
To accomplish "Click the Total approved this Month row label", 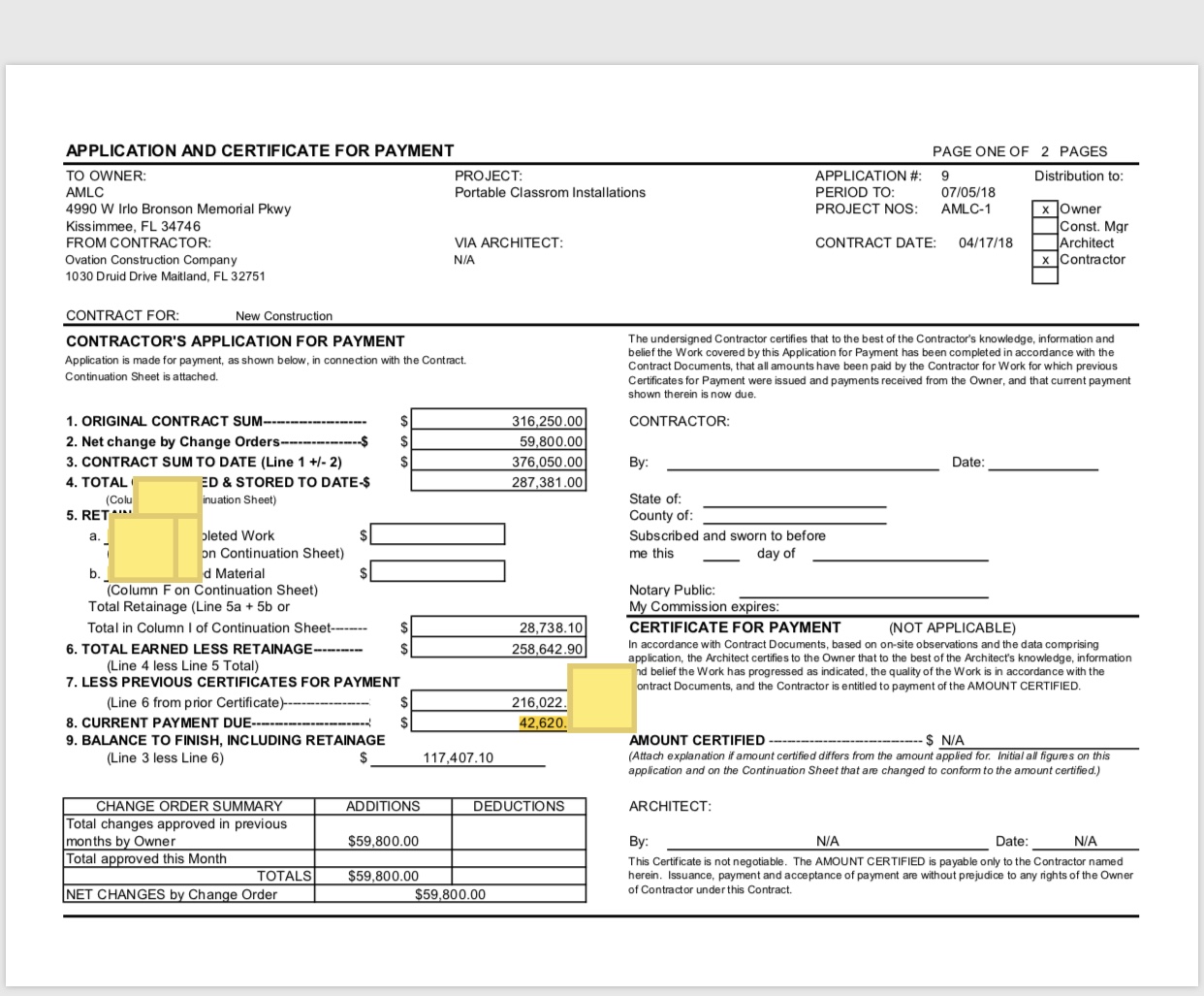I will (x=146, y=858).
